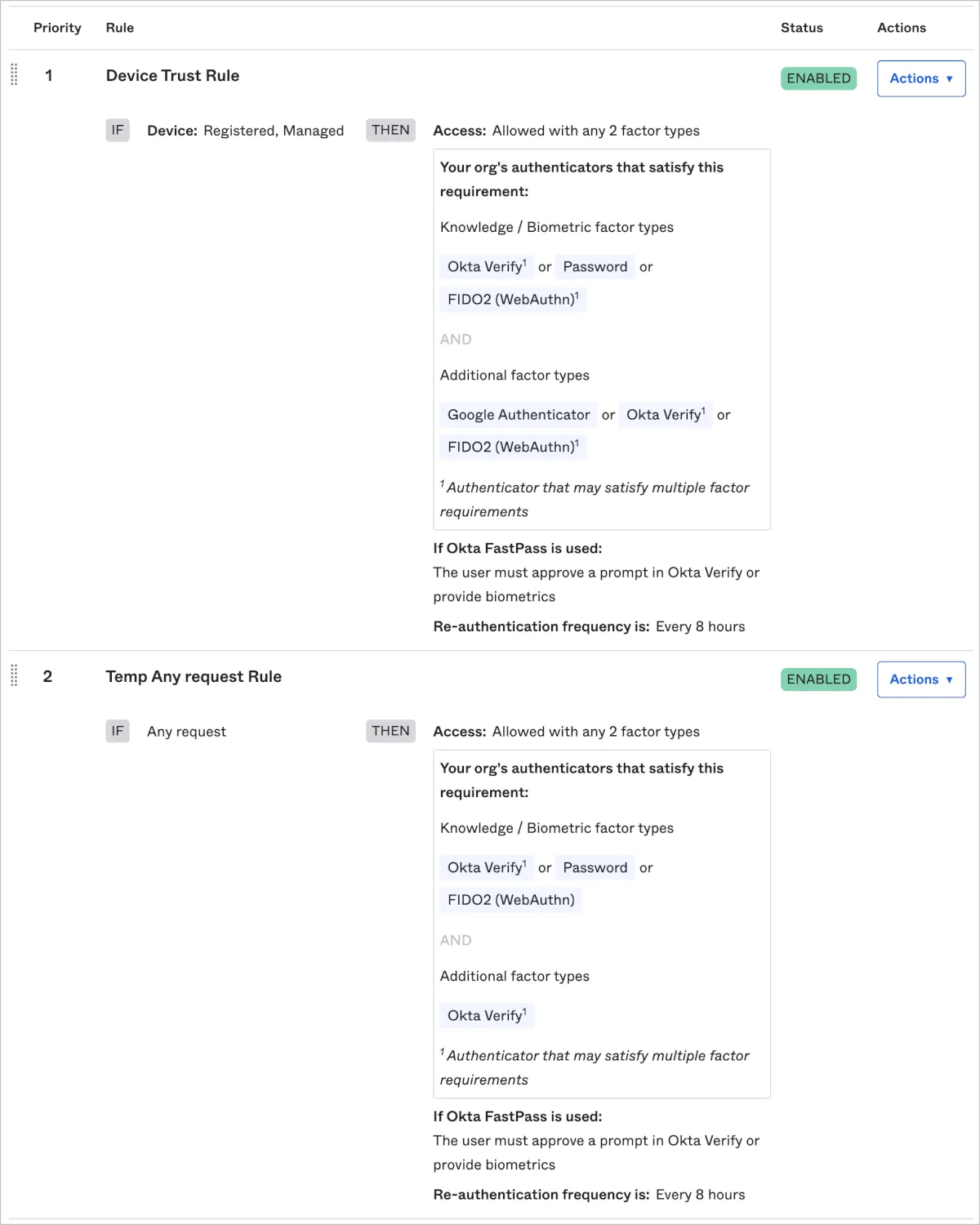Click the THEN badge in Temp Any request Rule

[390, 732]
